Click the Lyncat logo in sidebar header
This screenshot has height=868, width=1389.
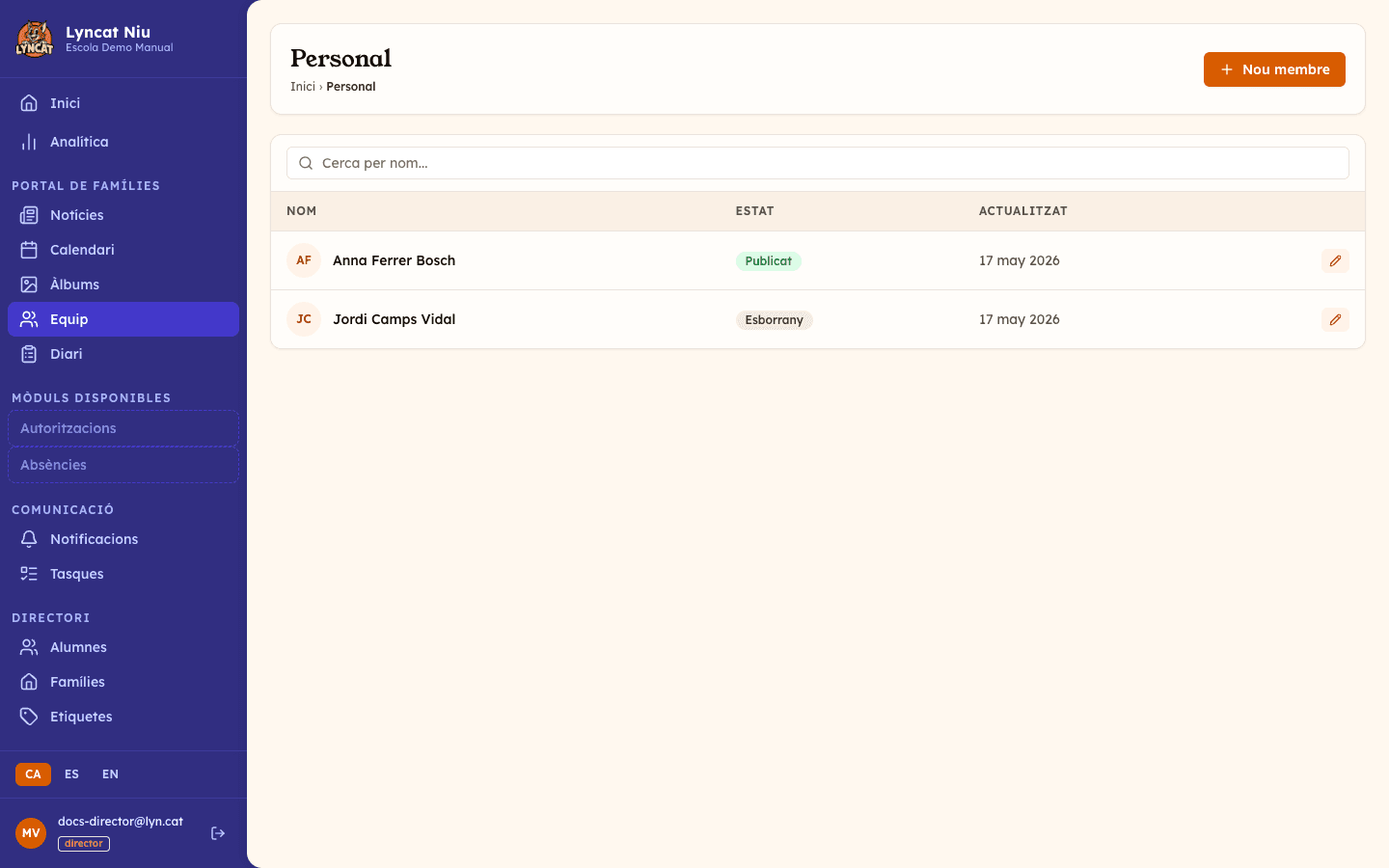pos(35,39)
